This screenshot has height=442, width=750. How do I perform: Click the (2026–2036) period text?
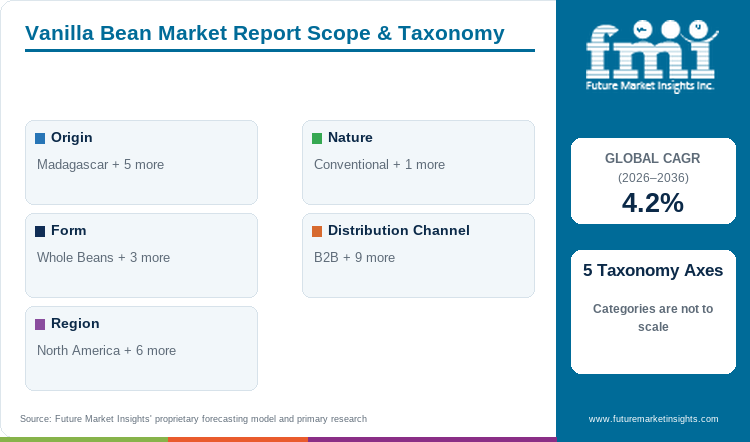[x=653, y=178]
